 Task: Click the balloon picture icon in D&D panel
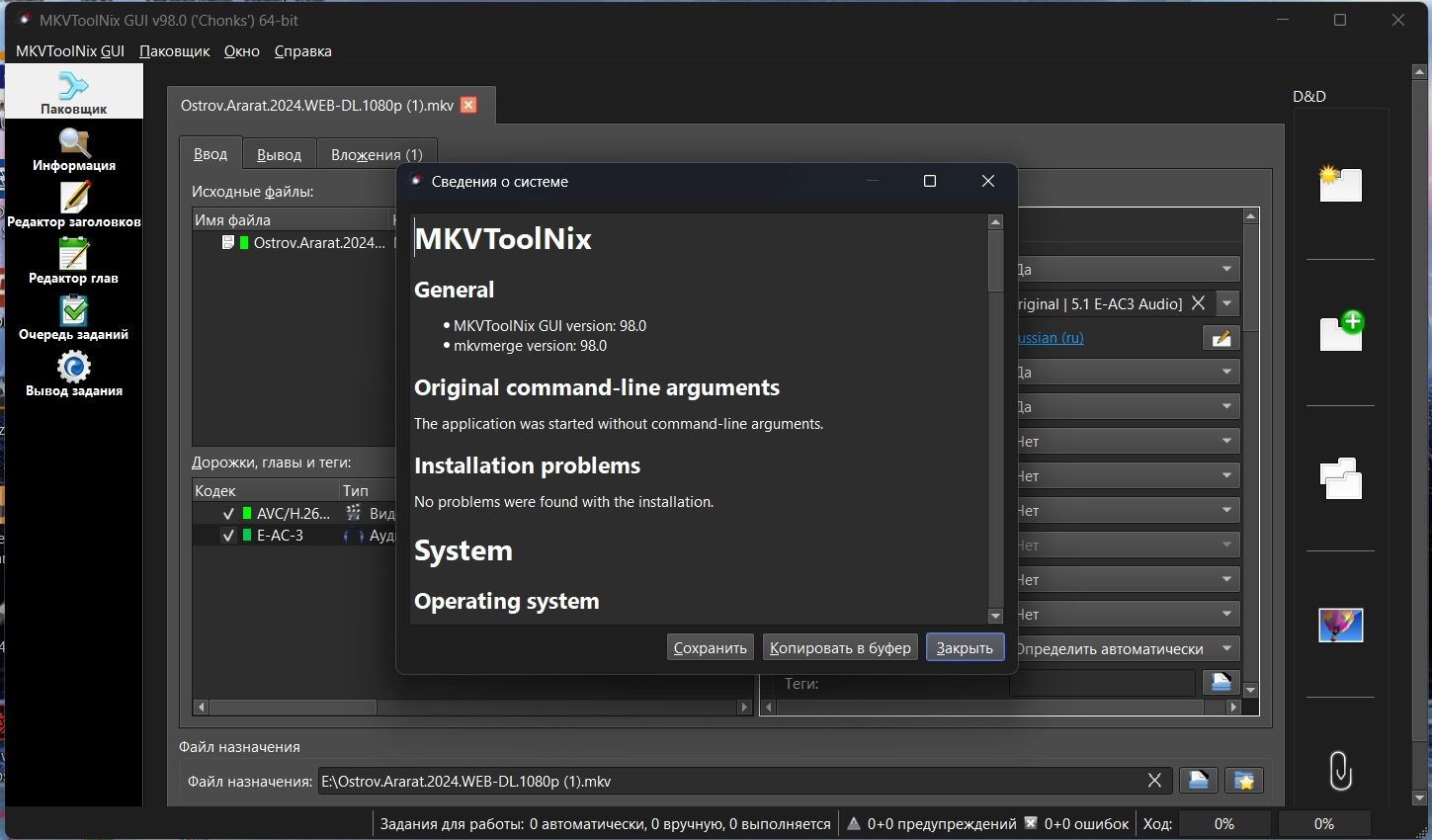[x=1341, y=625]
